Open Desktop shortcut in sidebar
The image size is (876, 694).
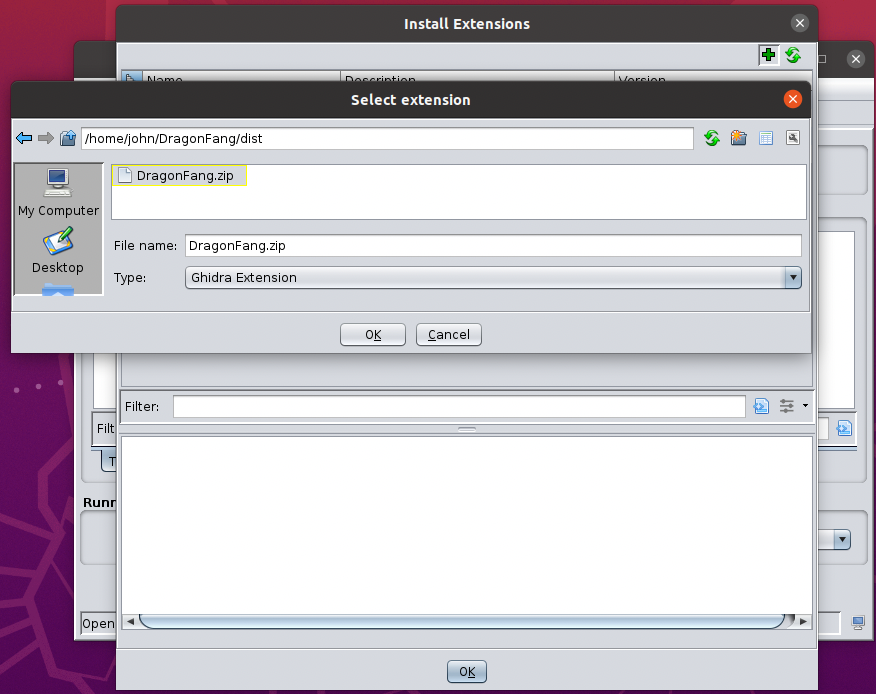click(58, 250)
